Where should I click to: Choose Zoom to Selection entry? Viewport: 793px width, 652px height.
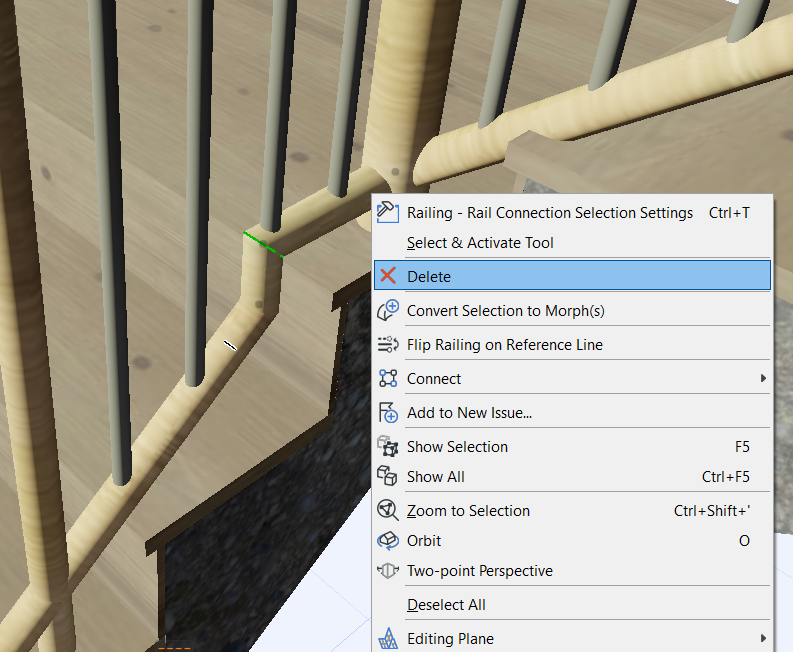(572, 510)
